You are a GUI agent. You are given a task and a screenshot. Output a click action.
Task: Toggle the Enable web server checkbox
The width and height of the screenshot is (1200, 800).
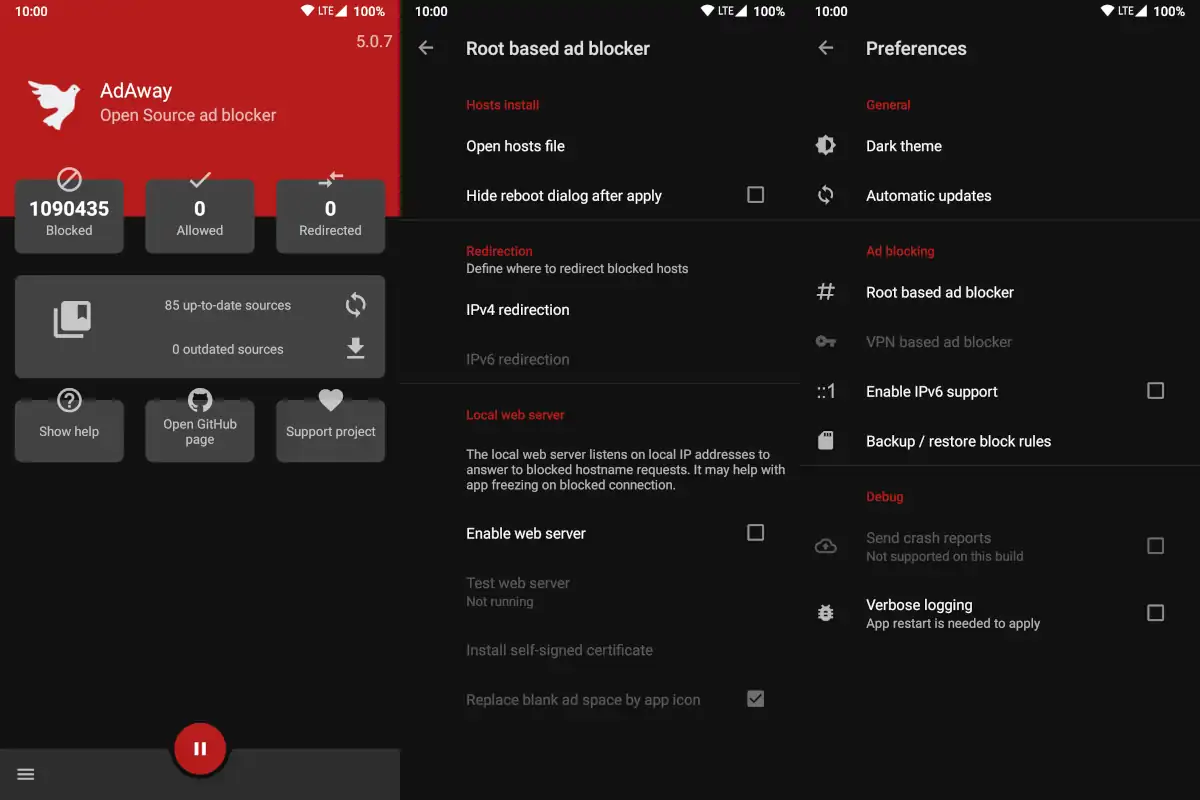(755, 533)
